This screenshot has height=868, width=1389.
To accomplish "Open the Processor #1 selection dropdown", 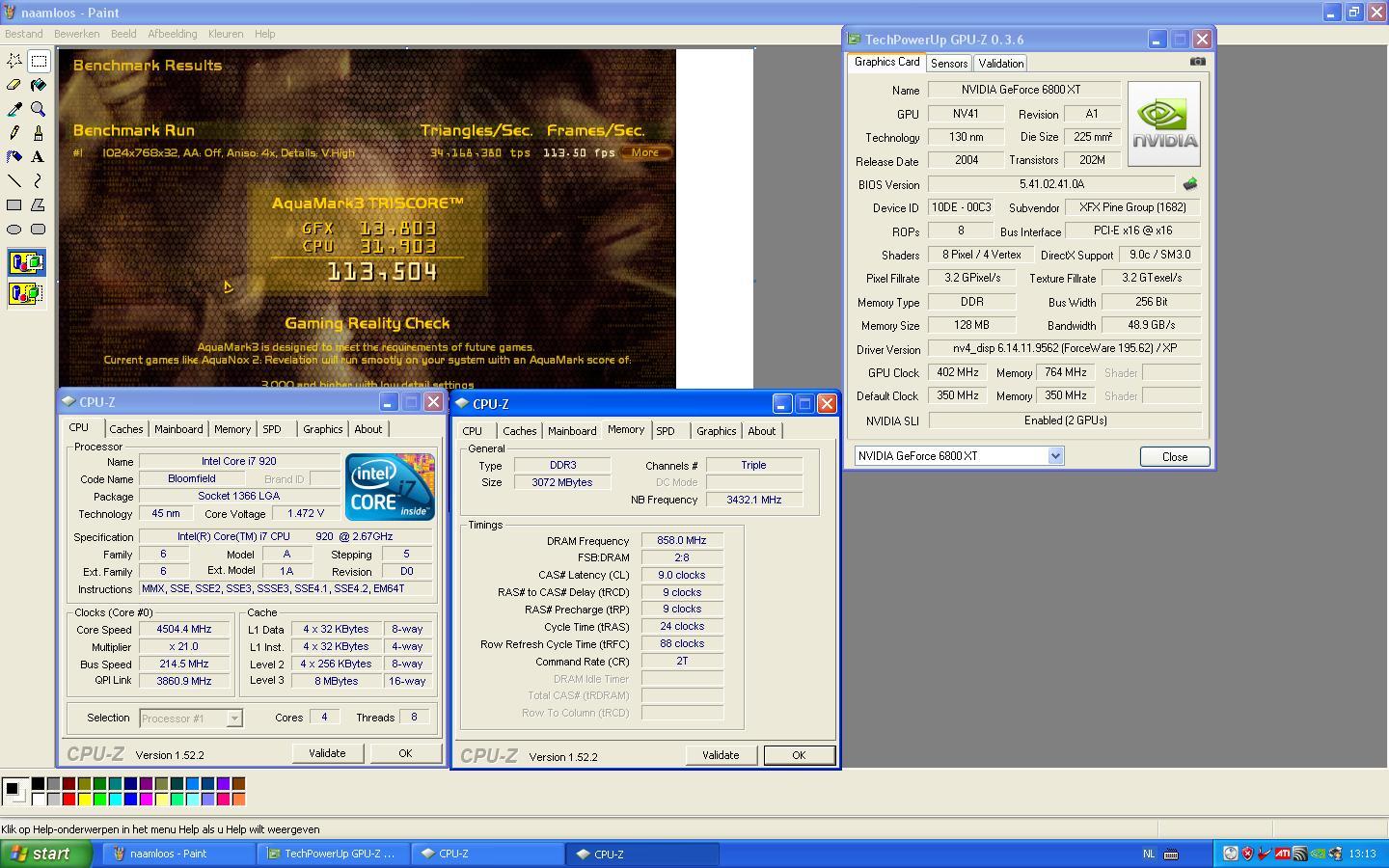I will (233, 718).
